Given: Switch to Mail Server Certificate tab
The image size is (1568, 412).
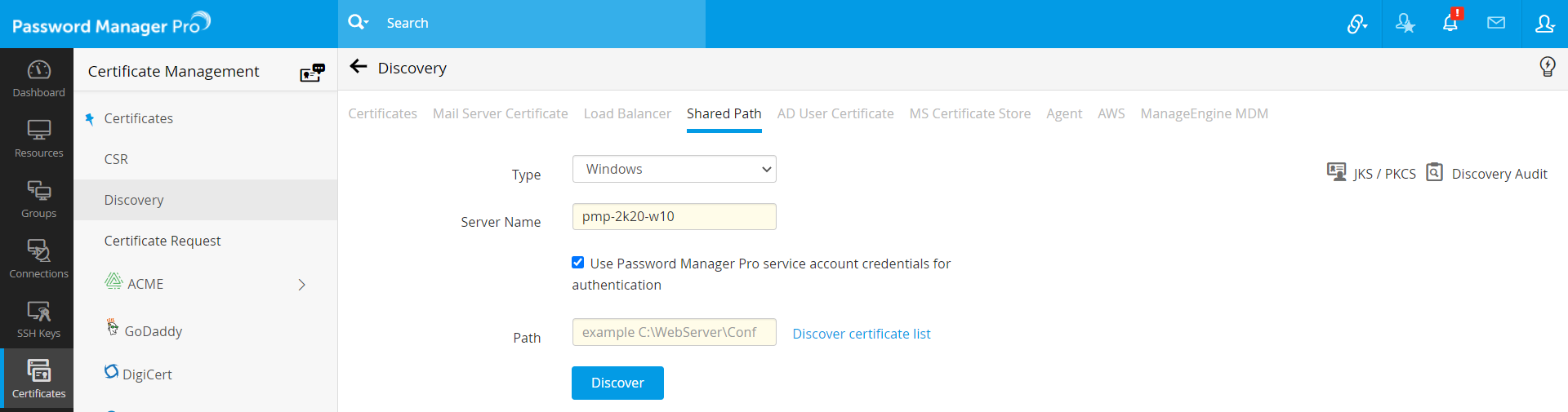Looking at the screenshot, I should 500,113.
